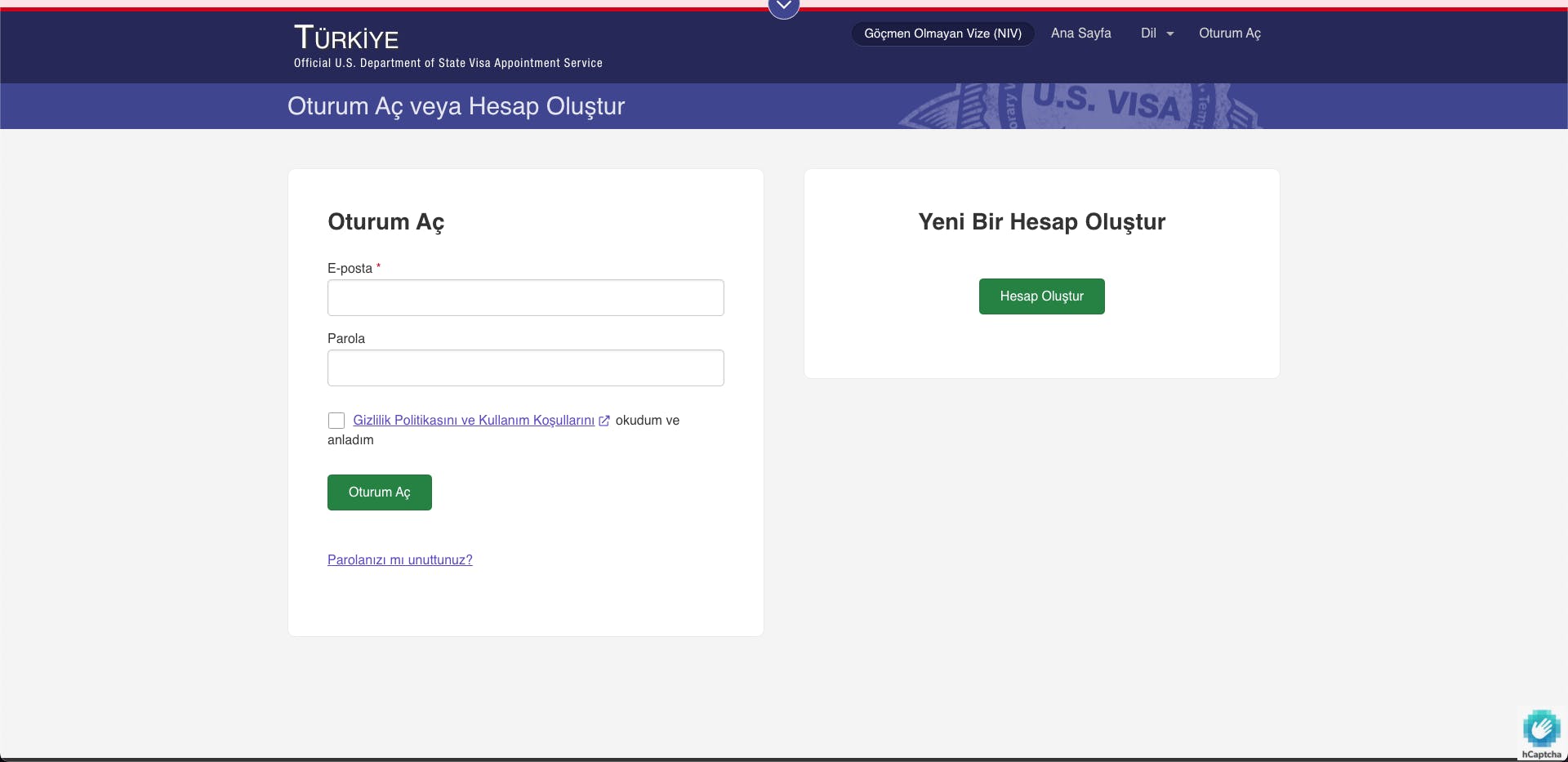Click the chevron-down circle at top center
1568x762 pixels.
click(x=783, y=7)
